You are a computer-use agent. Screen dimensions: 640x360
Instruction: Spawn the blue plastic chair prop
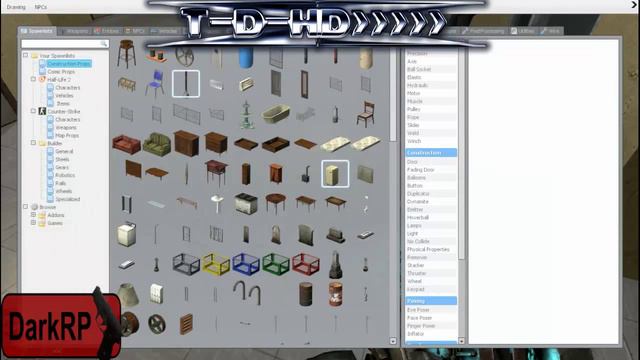(x=155, y=84)
